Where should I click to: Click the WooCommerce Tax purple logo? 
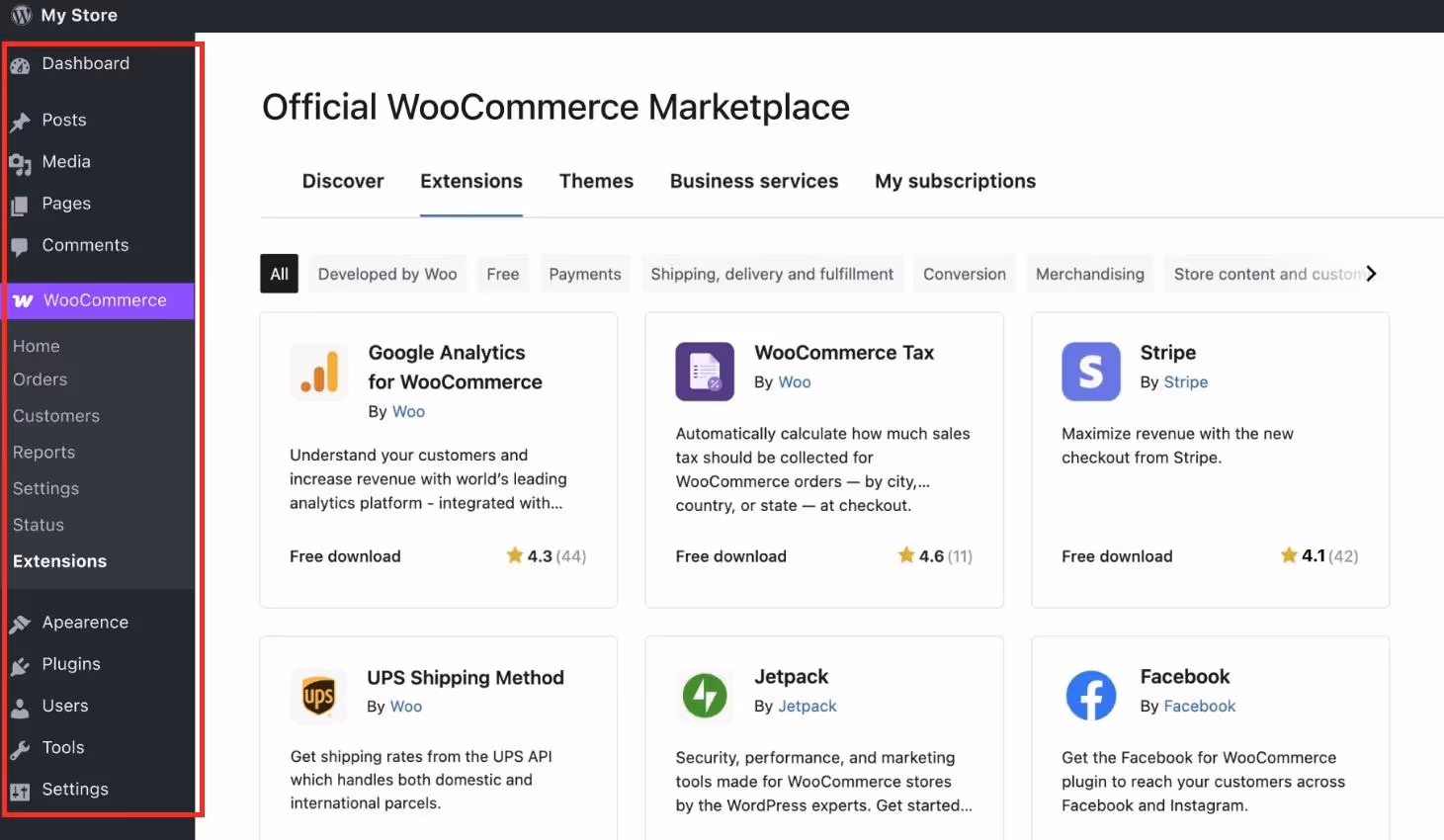click(705, 372)
